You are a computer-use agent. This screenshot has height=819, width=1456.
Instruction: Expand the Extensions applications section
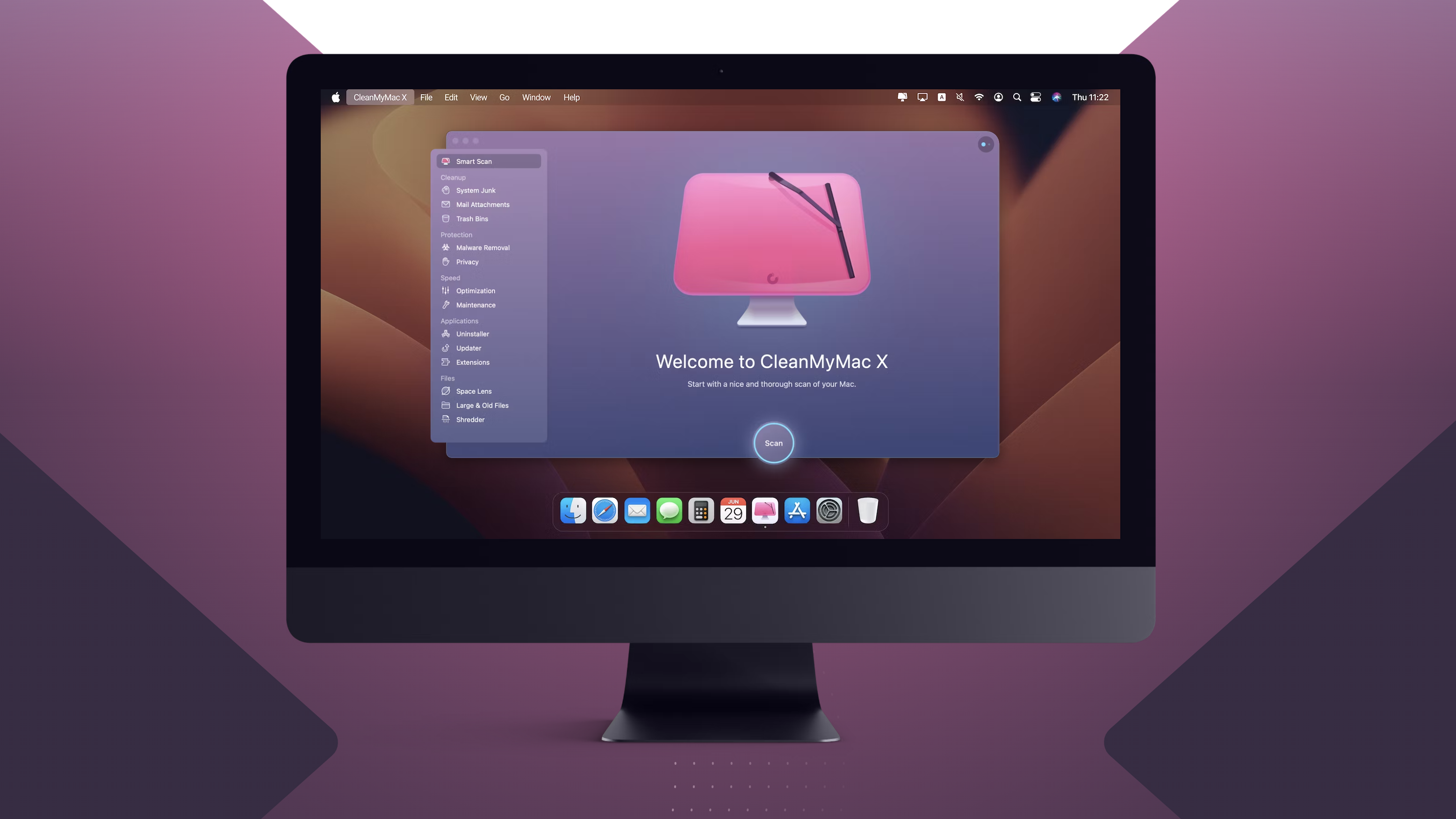pyautogui.click(x=473, y=362)
